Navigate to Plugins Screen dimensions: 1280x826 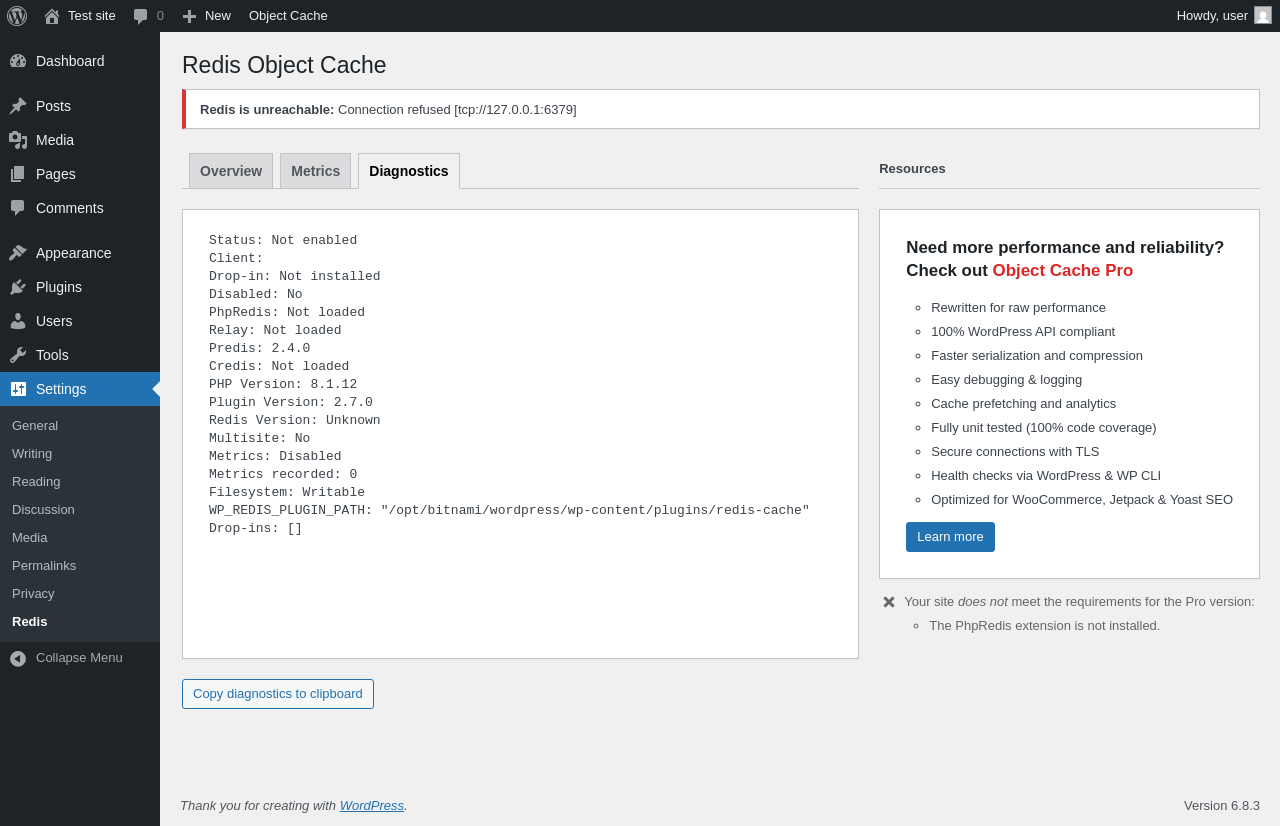click(x=80, y=287)
